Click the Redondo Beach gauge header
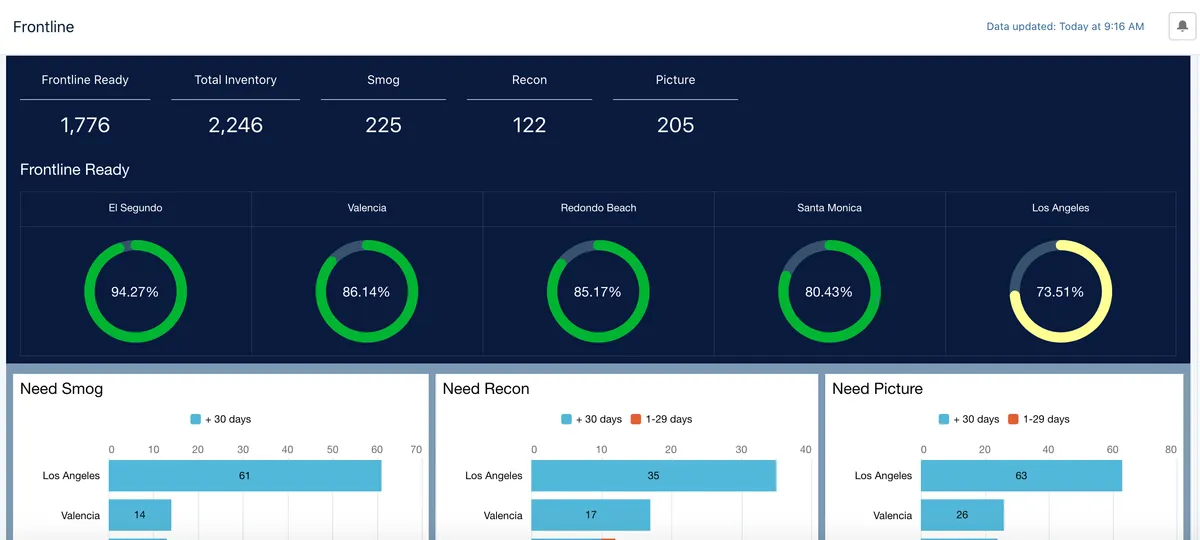1200x540 pixels. [598, 208]
